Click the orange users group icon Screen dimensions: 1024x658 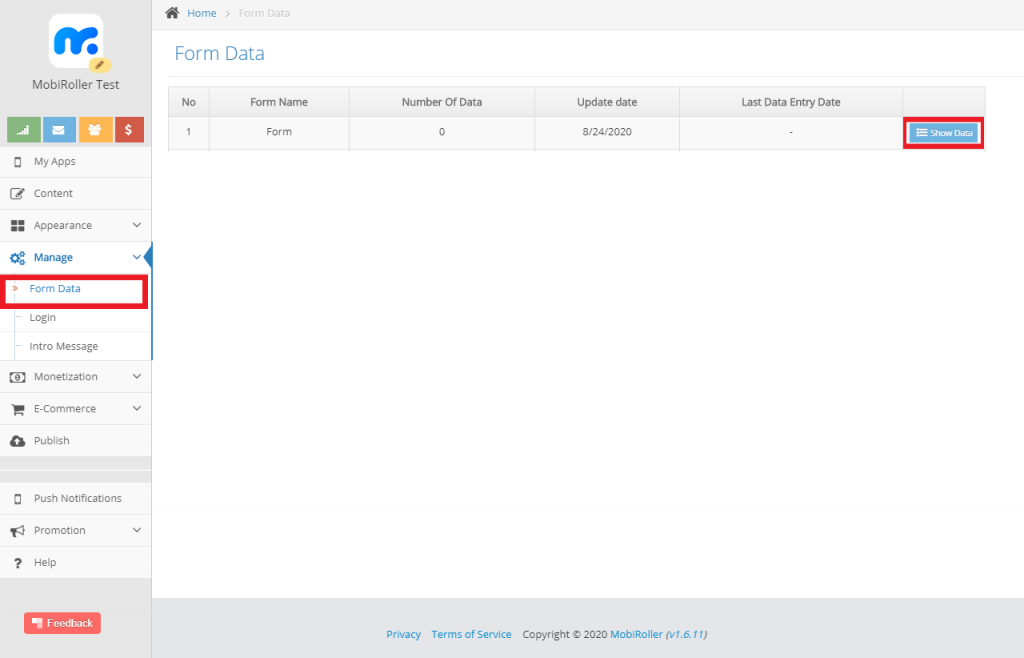click(x=93, y=129)
